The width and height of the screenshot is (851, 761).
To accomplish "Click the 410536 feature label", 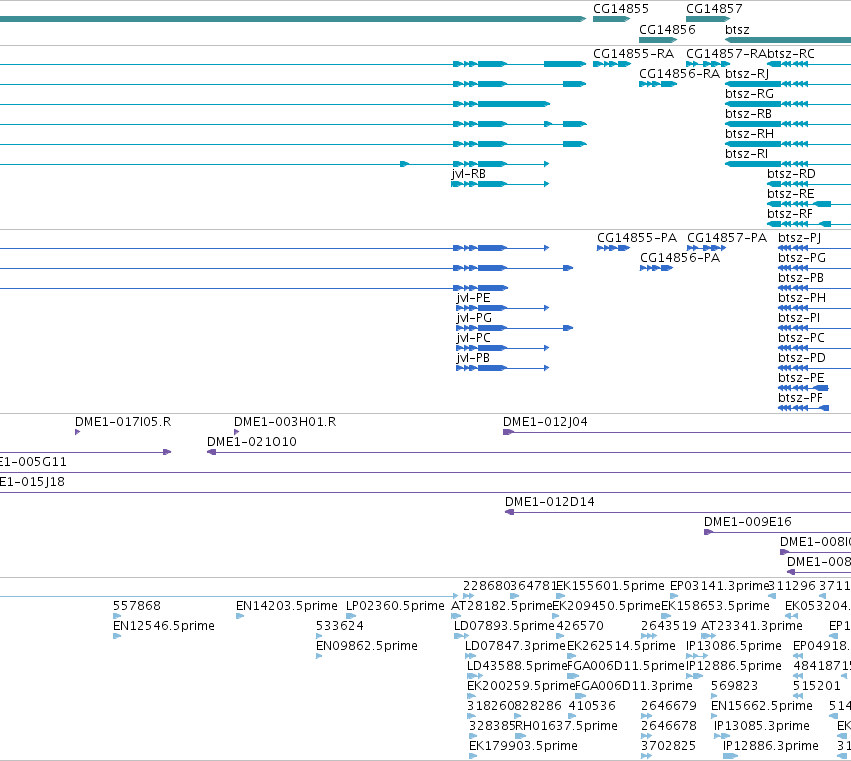I will tap(592, 706).
